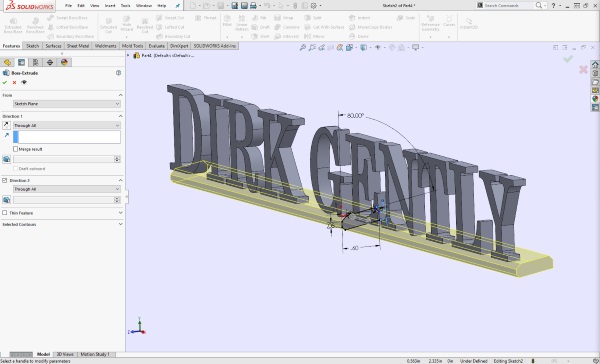The width and height of the screenshot is (600, 364).
Task: Open Appearances task pane color-ball icon
Action: coord(595,99)
